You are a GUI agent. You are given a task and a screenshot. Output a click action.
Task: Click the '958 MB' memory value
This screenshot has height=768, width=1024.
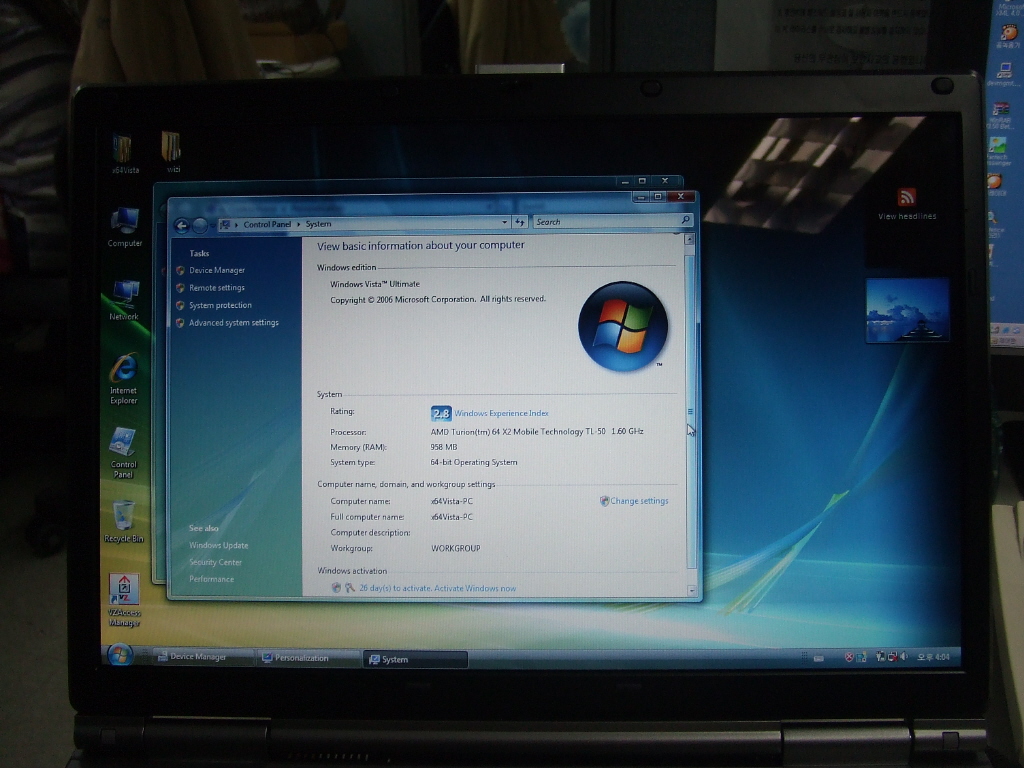point(443,447)
